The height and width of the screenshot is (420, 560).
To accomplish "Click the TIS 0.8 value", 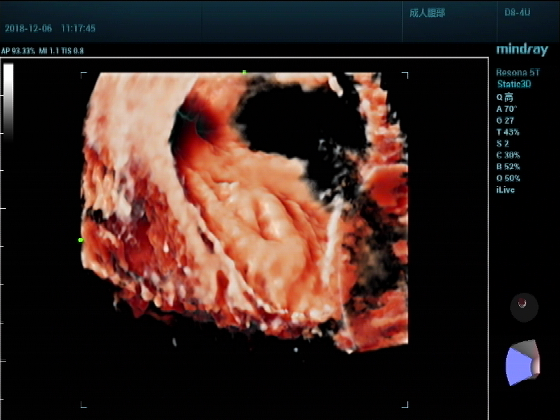I will tap(72, 51).
